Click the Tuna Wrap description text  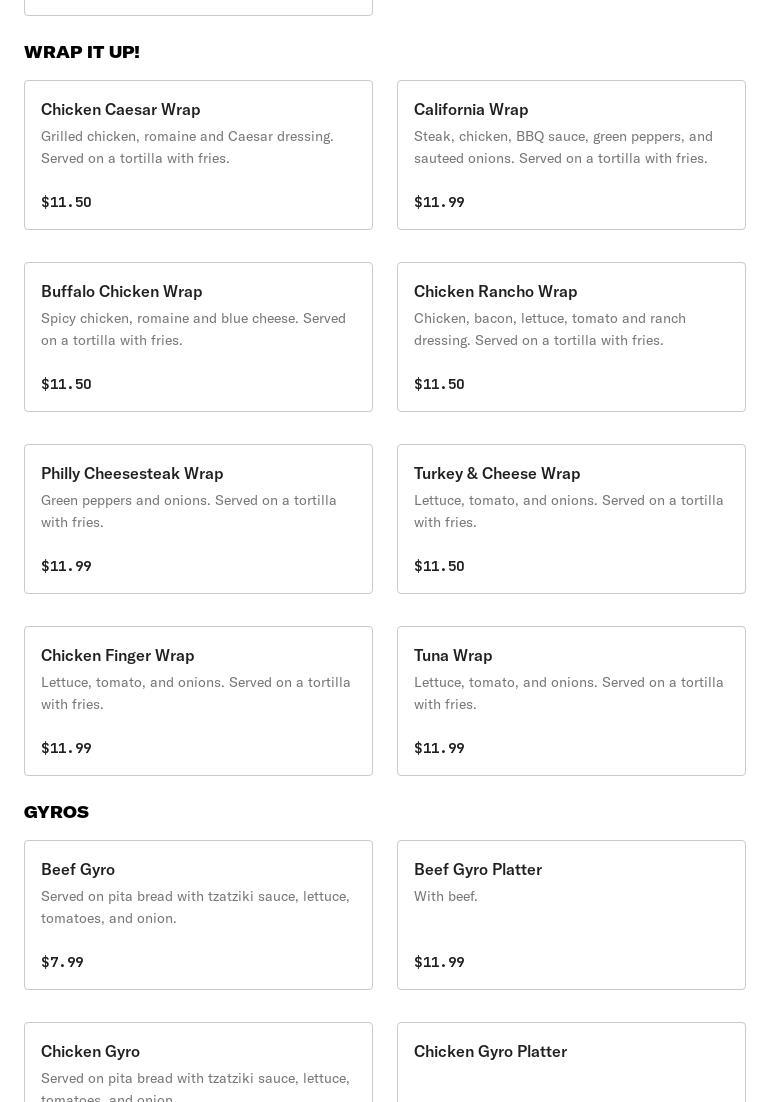click(x=568, y=693)
